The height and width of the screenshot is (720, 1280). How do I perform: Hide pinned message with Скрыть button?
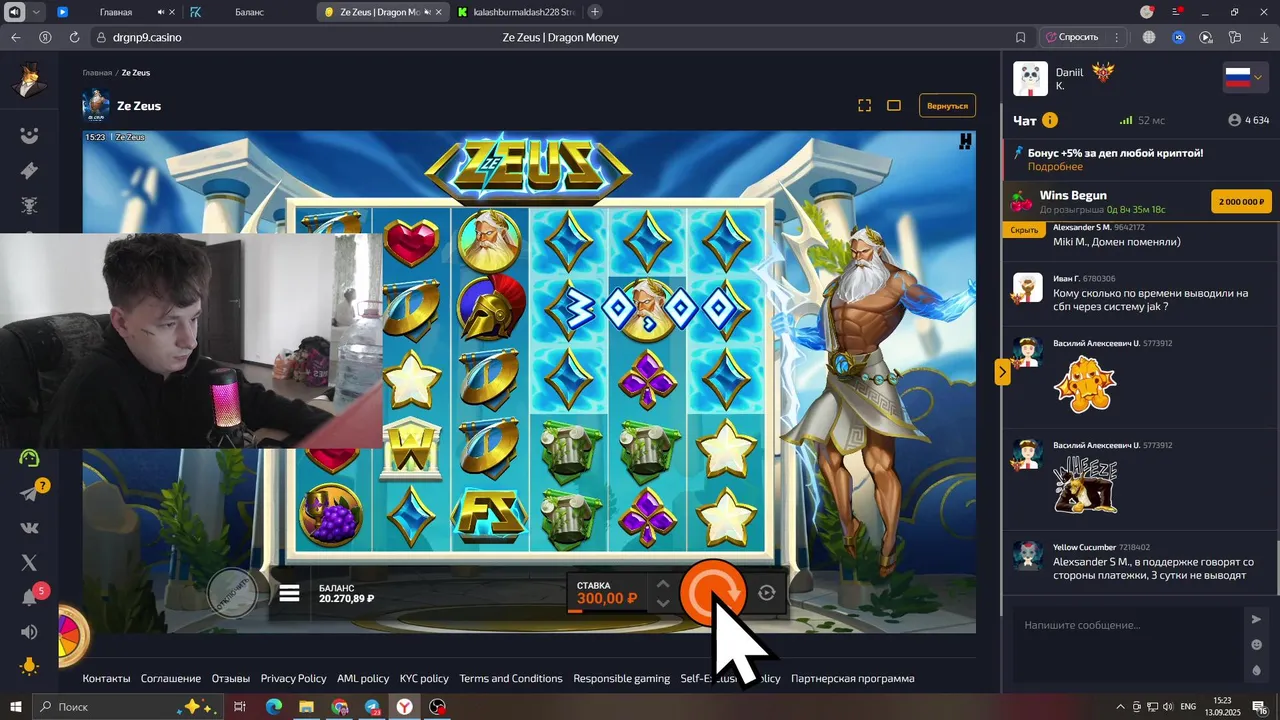pyautogui.click(x=1024, y=229)
